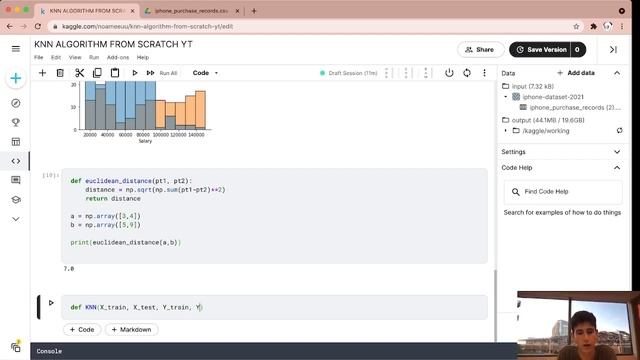Open the graduation cap courses icon
This screenshot has width=640, height=360.
(x=16, y=200)
